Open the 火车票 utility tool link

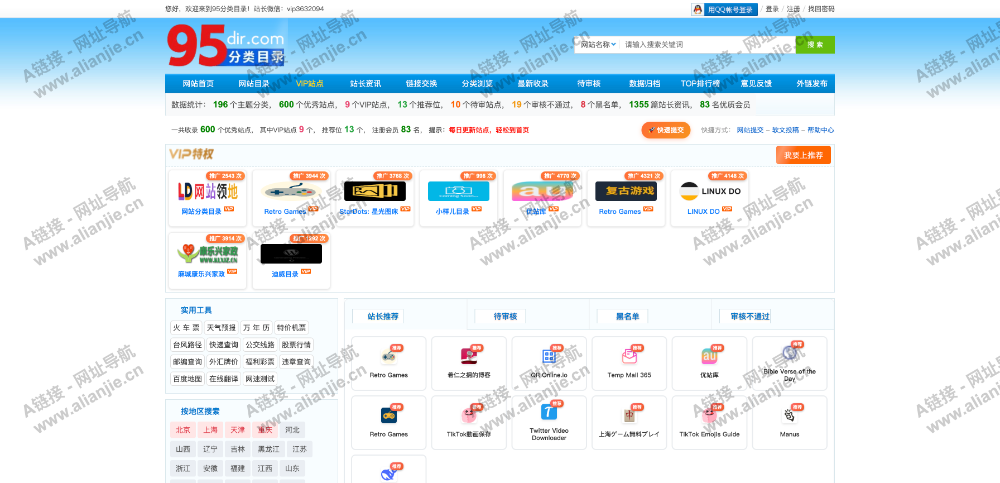point(186,327)
